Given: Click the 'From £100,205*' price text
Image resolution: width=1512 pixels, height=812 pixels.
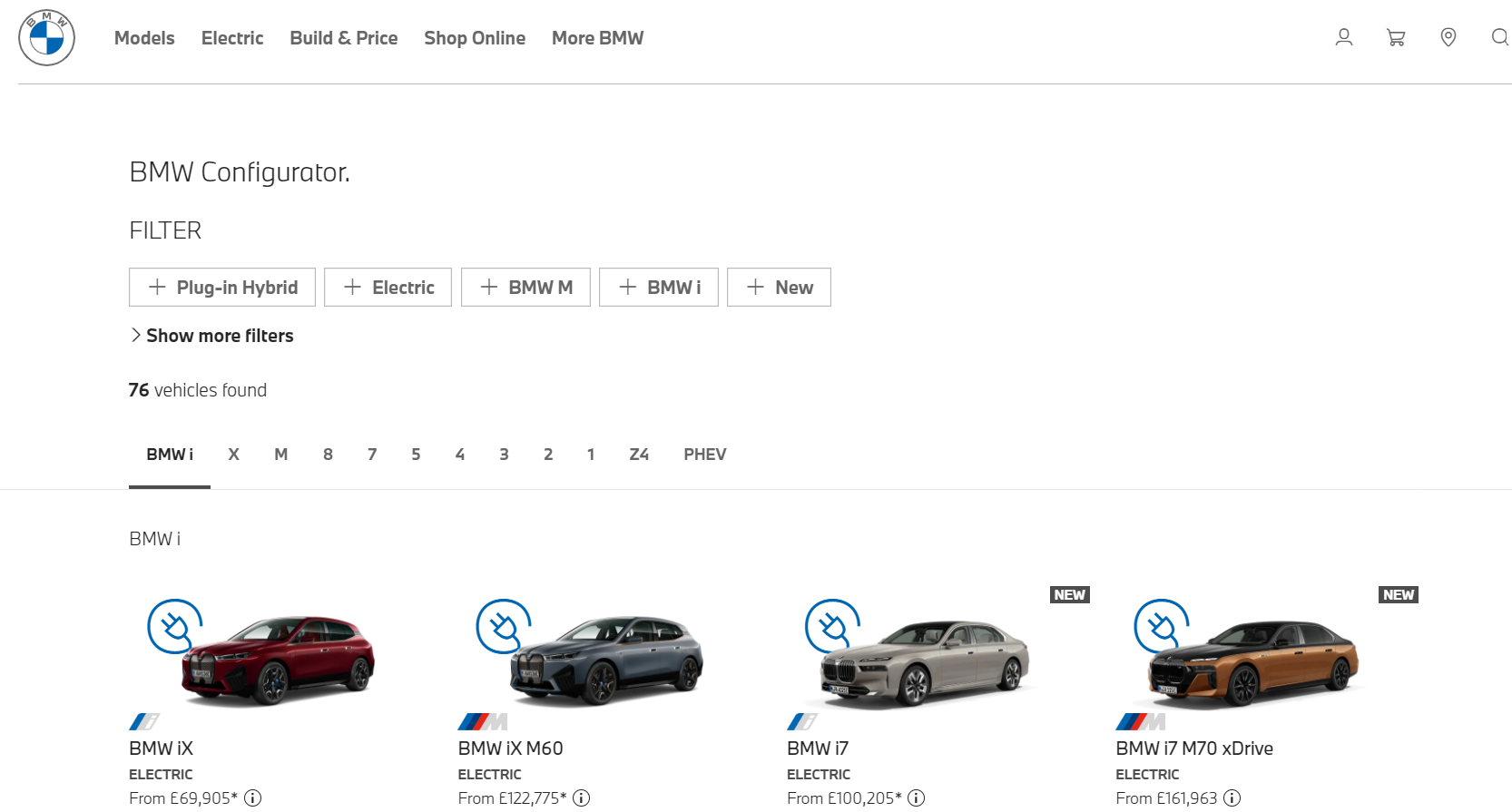Looking at the screenshot, I should (x=844, y=798).
